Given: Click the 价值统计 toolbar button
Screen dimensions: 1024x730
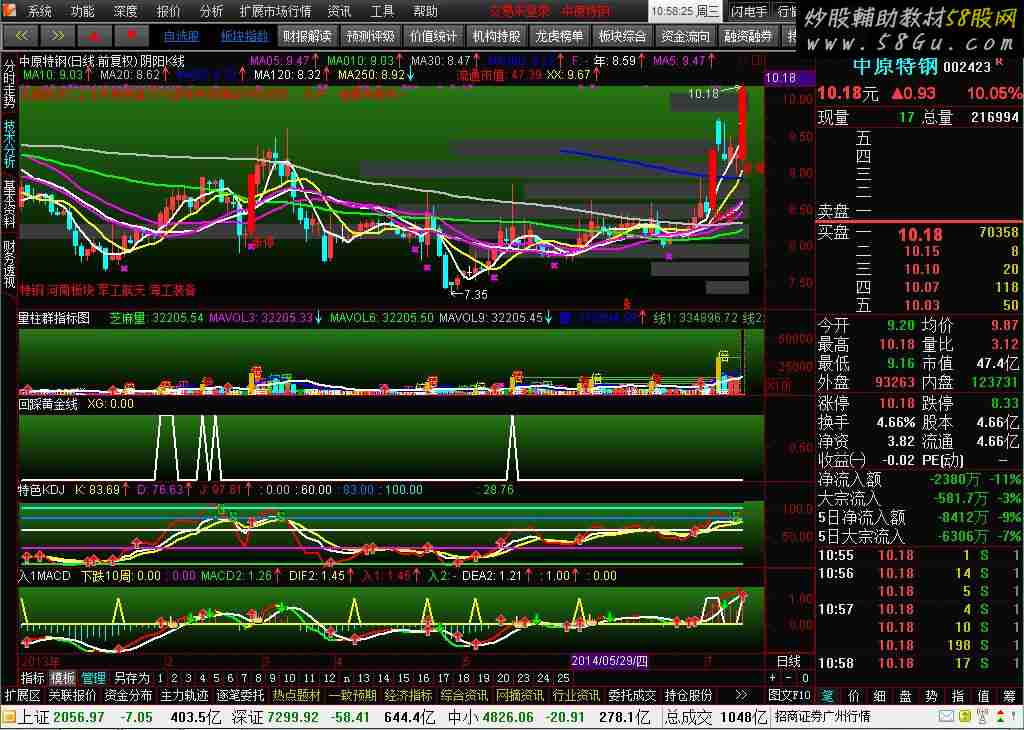Looking at the screenshot, I should (433, 37).
